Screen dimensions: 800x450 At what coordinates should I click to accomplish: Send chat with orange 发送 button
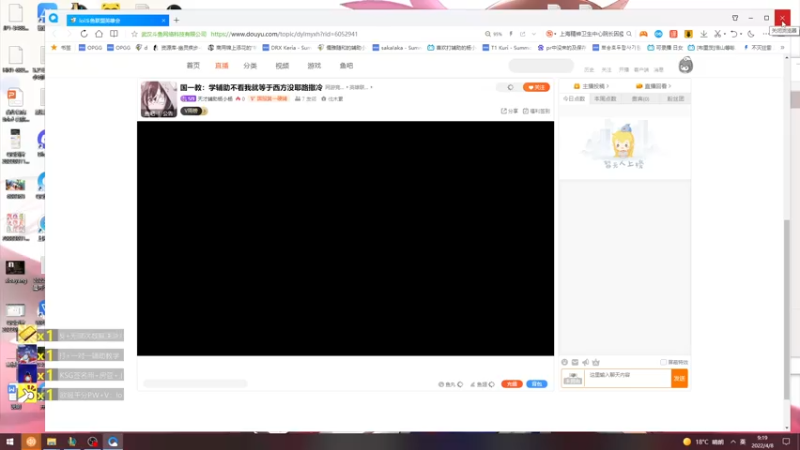679,379
